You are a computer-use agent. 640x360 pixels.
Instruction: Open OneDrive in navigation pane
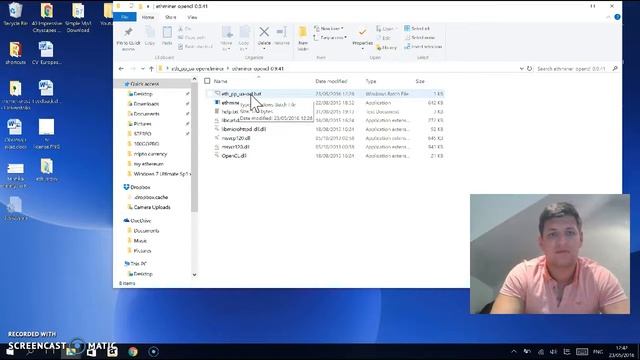(141, 220)
